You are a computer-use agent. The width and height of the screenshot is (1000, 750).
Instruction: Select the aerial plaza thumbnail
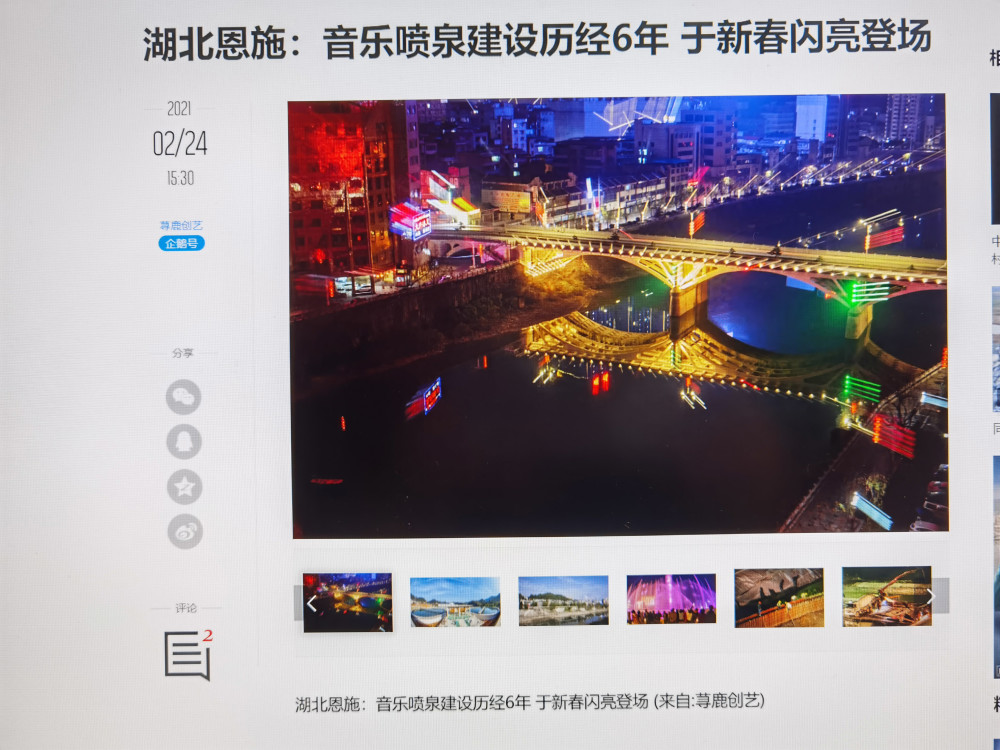point(455,602)
